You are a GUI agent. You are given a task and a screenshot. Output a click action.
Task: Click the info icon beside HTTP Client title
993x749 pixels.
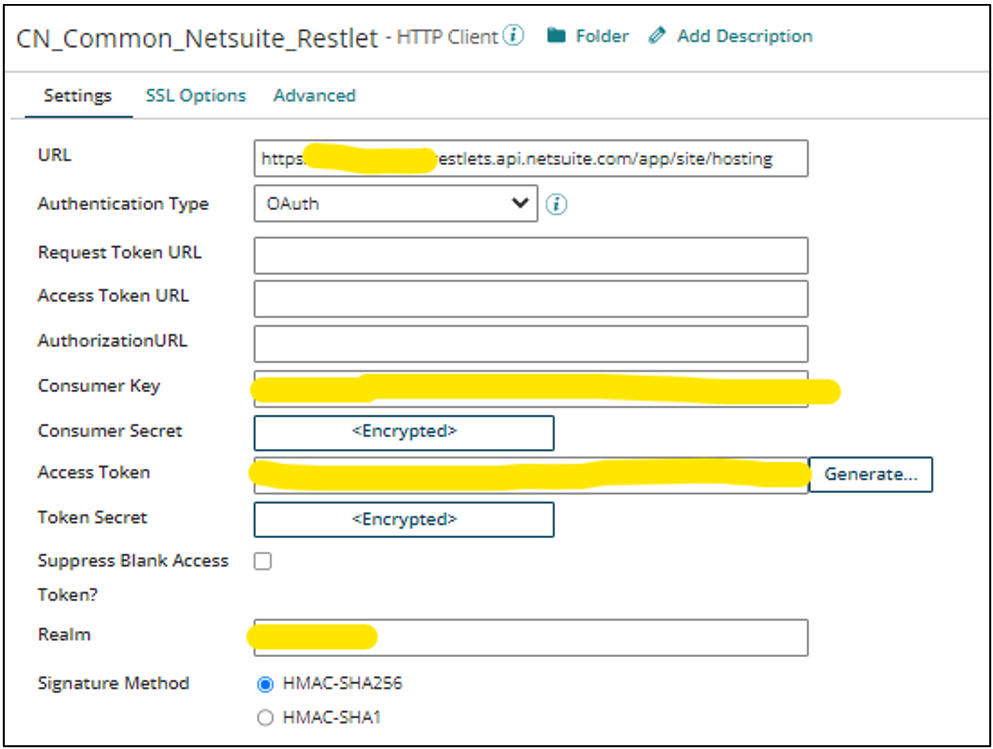click(x=513, y=35)
